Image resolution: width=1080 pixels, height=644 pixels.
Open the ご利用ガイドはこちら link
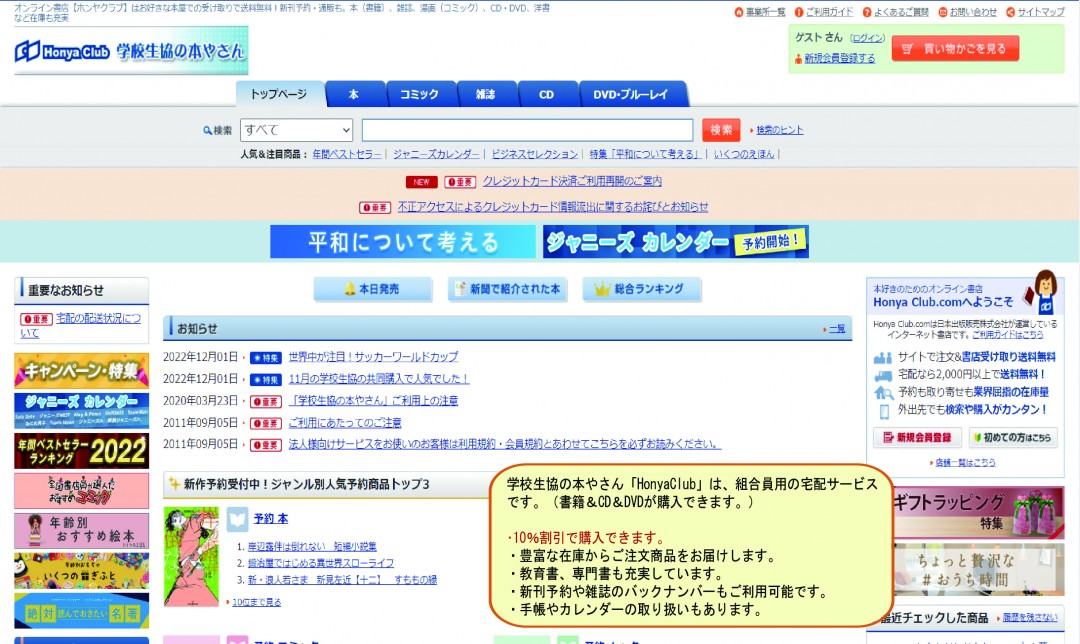tap(1008, 335)
